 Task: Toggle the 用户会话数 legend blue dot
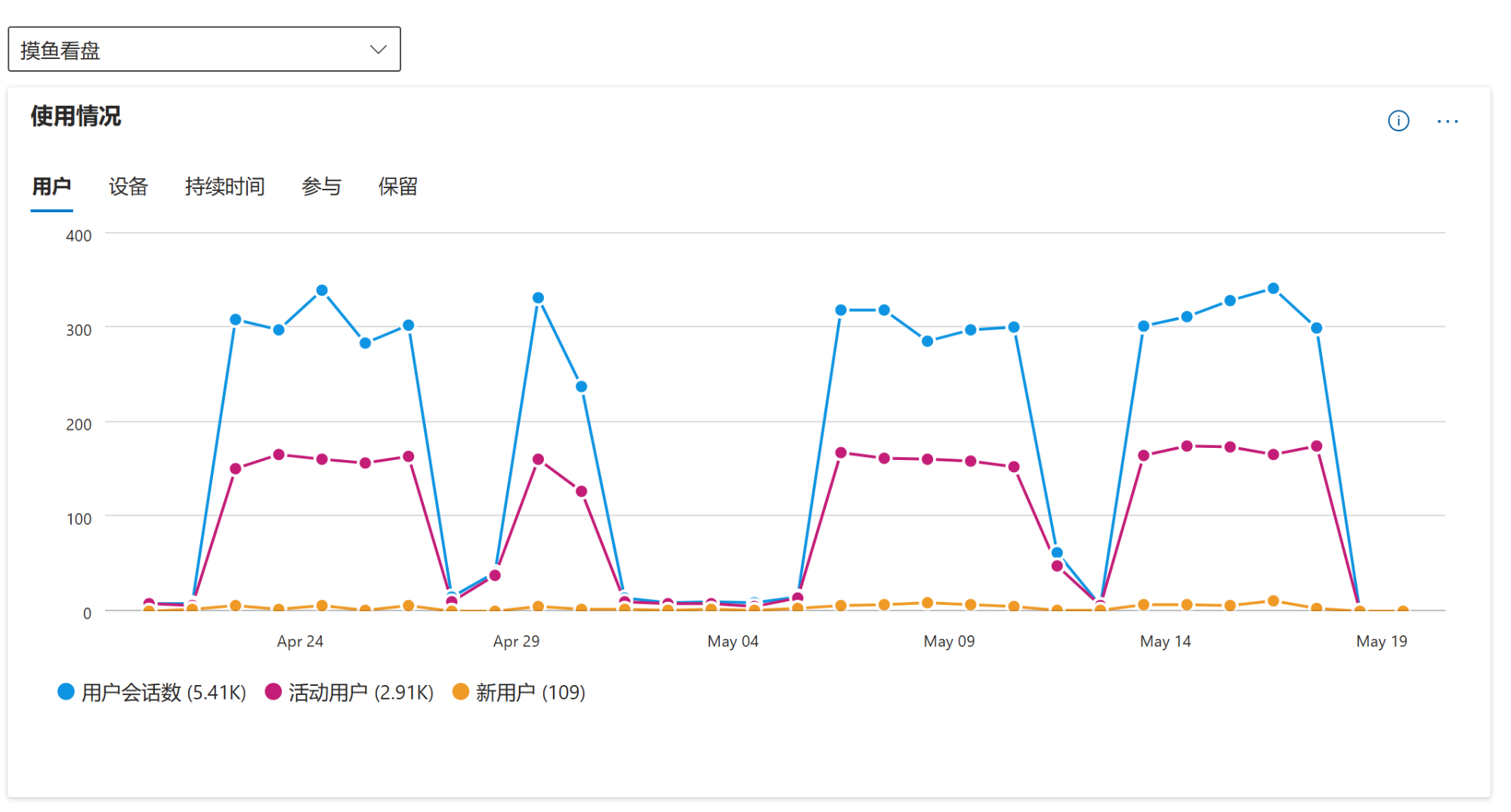pyautogui.click(x=66, y=691)
